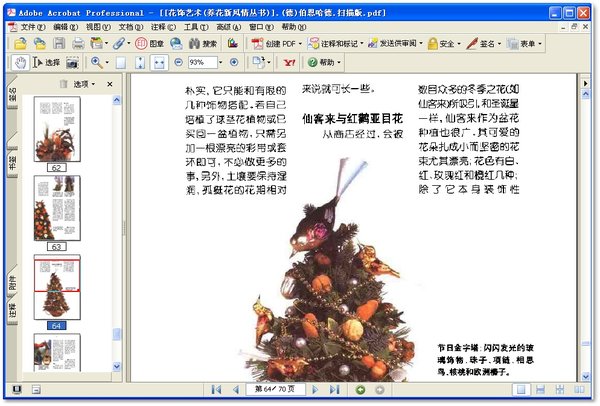The image size is (600, 406).
Task: Open the 图章 stamp tool
Action: point(149,44)
